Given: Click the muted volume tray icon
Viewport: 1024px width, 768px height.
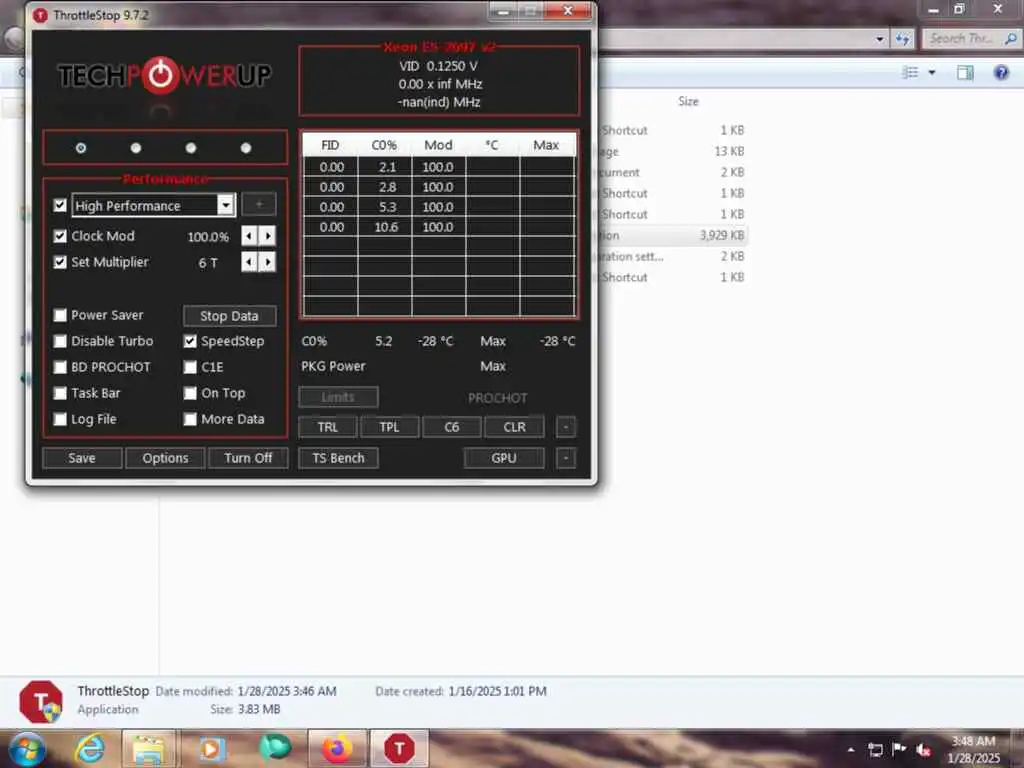Looking at the screenshot, I should click(924, 750).
